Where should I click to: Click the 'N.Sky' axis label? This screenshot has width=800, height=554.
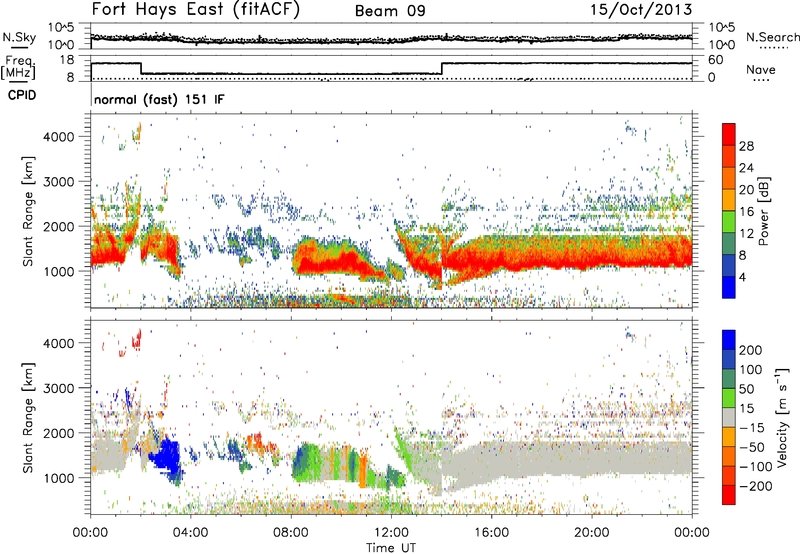19,37
